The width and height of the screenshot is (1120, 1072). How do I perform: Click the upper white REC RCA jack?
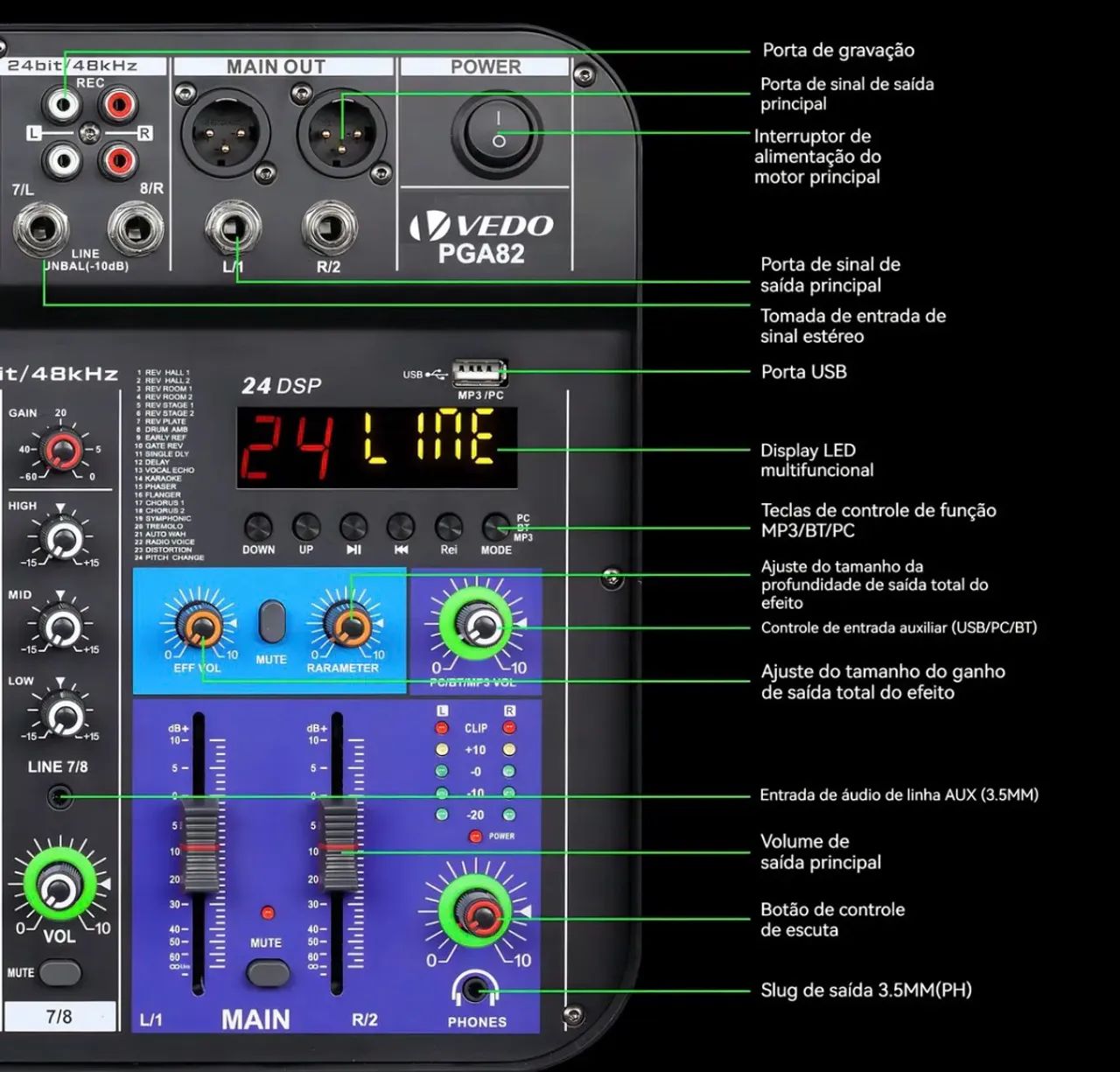[x=63, y=107]
